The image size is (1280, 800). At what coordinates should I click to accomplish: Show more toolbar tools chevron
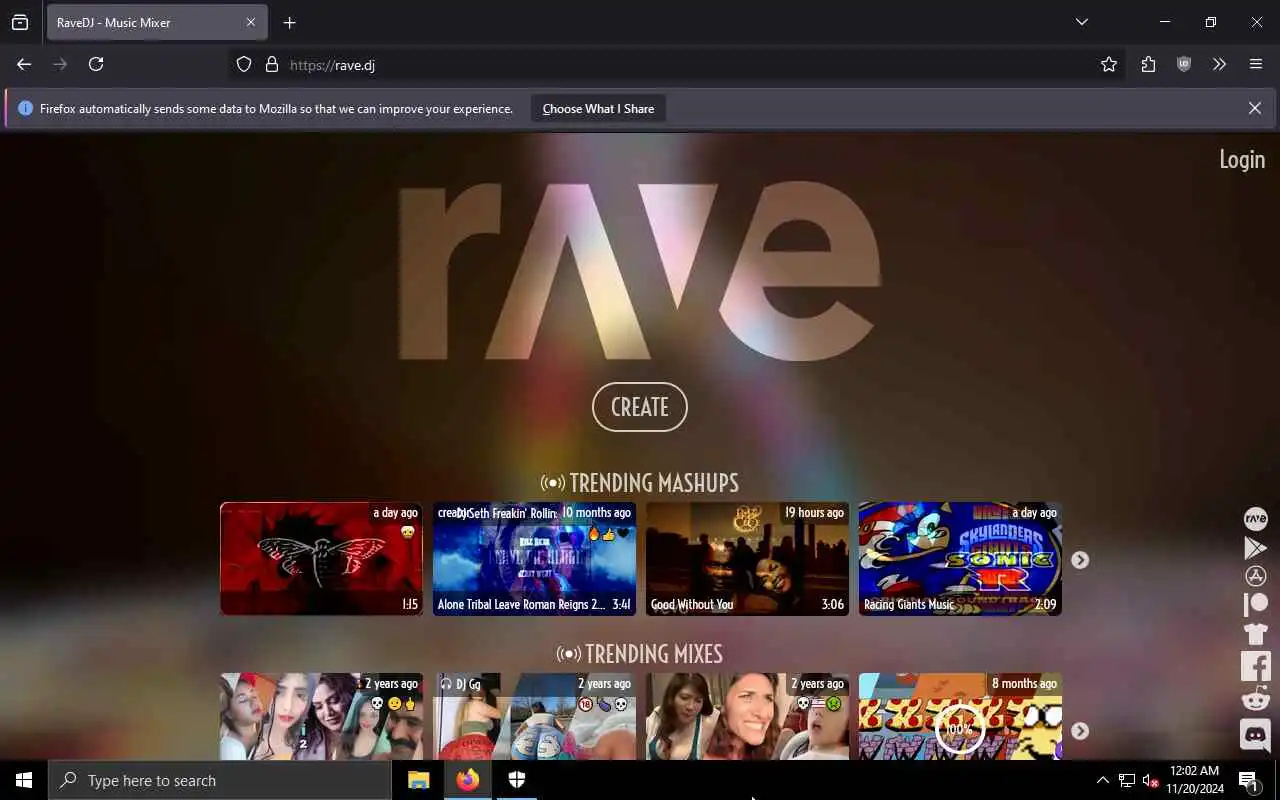coord(1220,64)
